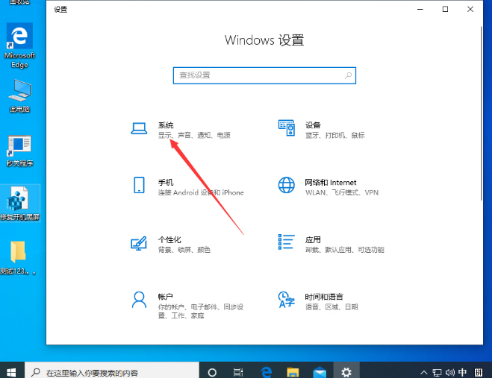Open the System (系统) laptop icon
The width and height of the screenshot is (492, 379).
139,128
